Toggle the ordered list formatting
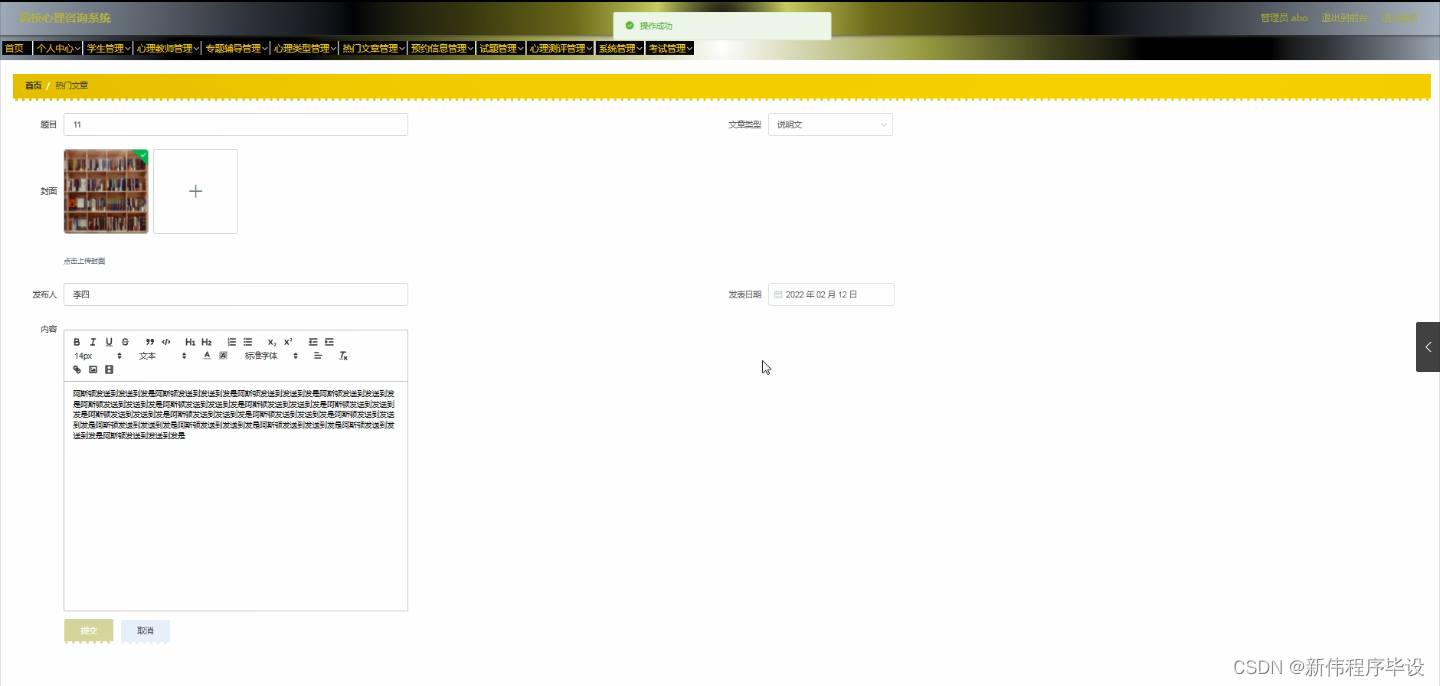Viewport: 1440px width, 686px height. click(x=232, y=341)
